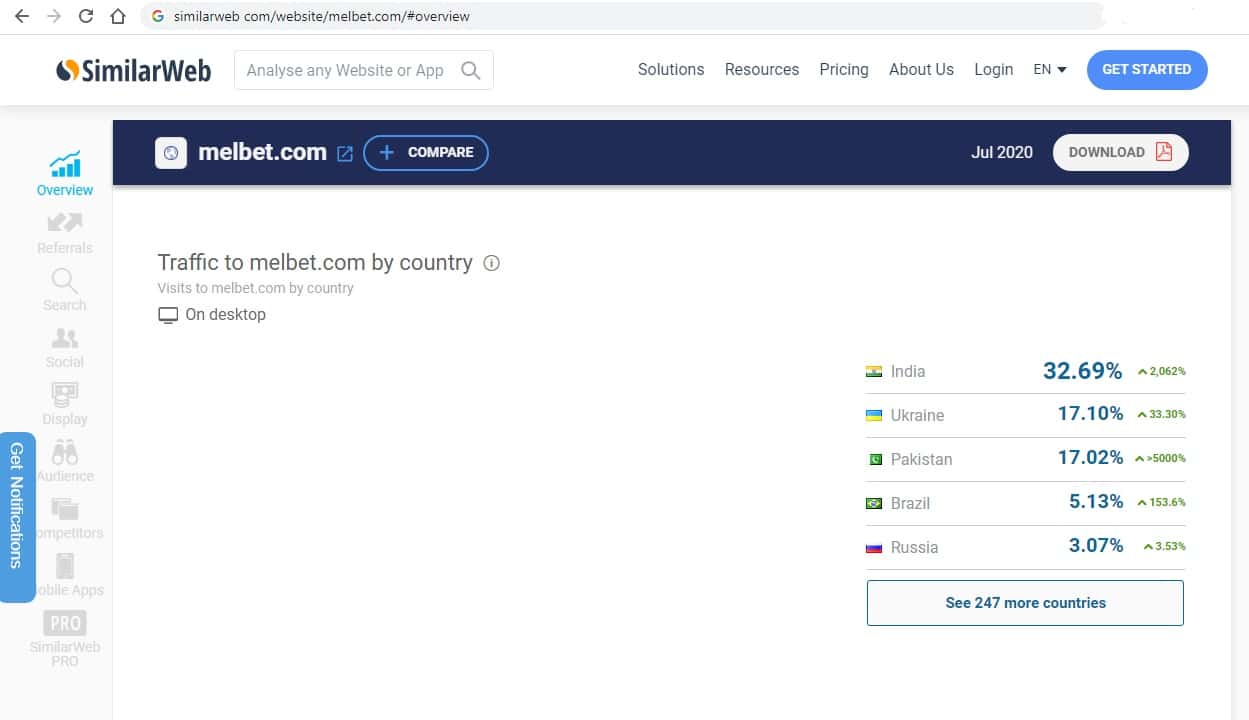Go forward using the browser forward arrow
The width and height of the screenshot is (1249, 720).
pos(54,16)
